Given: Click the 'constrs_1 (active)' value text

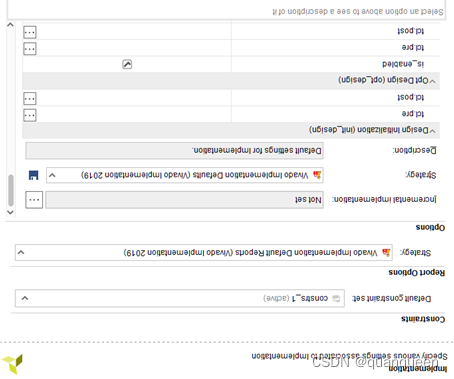Looking at the screenshot, I should (296, 298).
